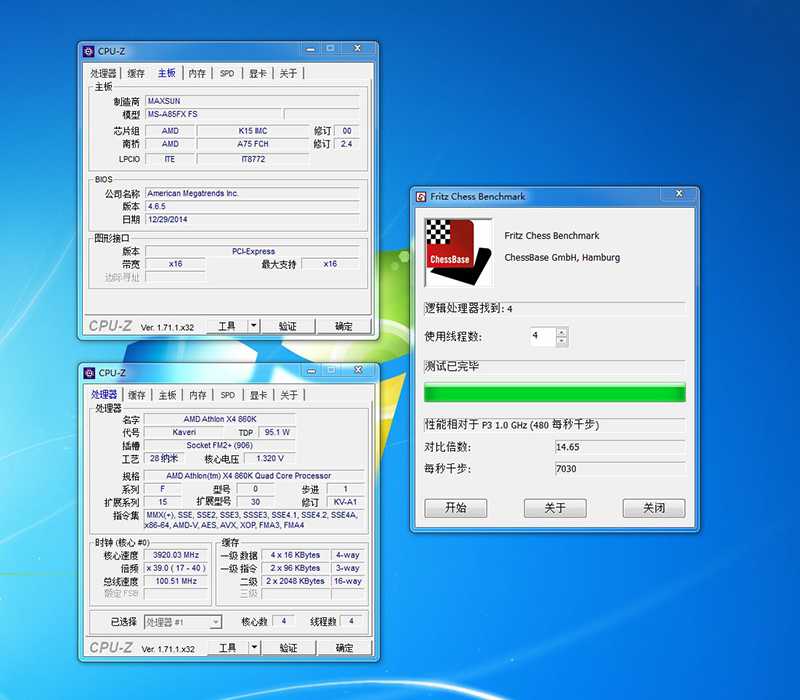Minimize the top CPU-Z window

(311, 49)
